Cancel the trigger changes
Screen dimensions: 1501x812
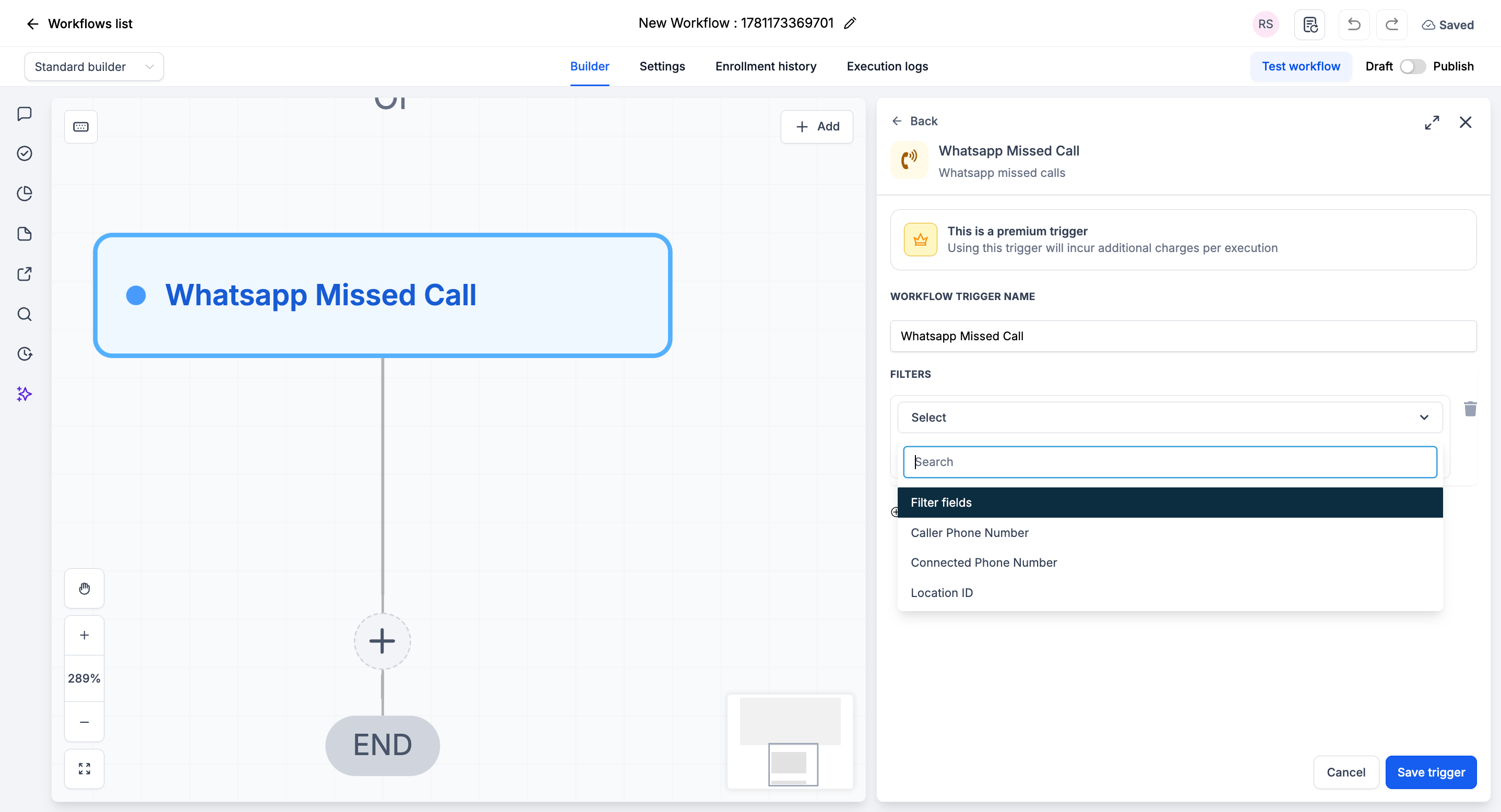click(x=1346, y=772)
